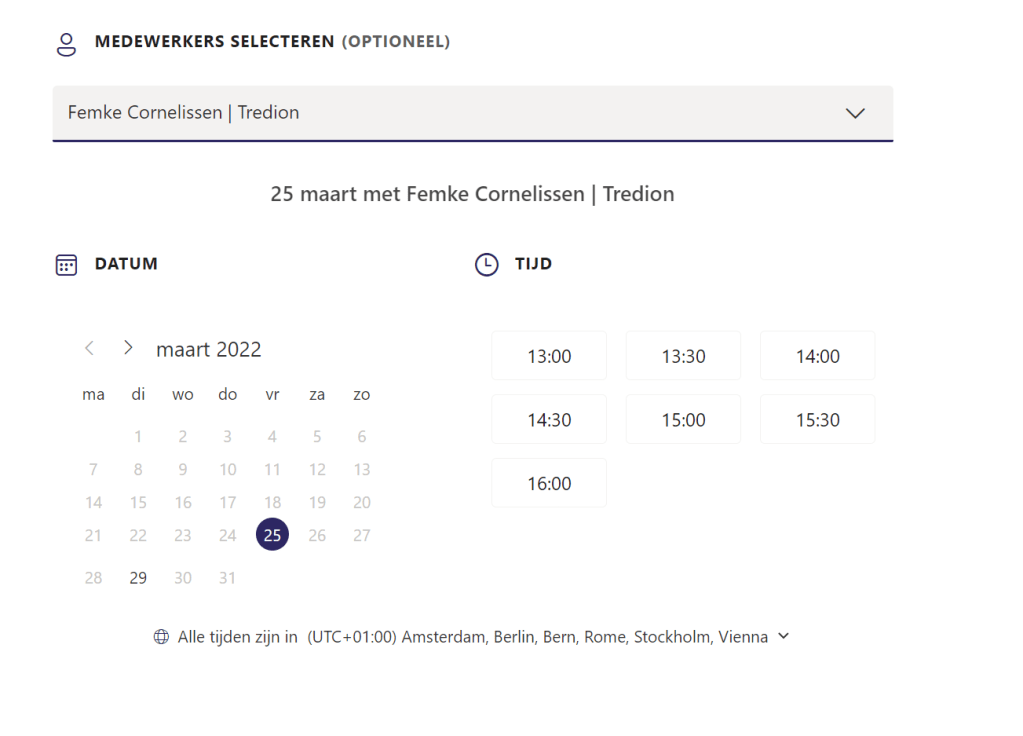Open the Femke Cornelissen staff dropdown
This screenshot has width=1023, height=736.
[x=472, y=113]
